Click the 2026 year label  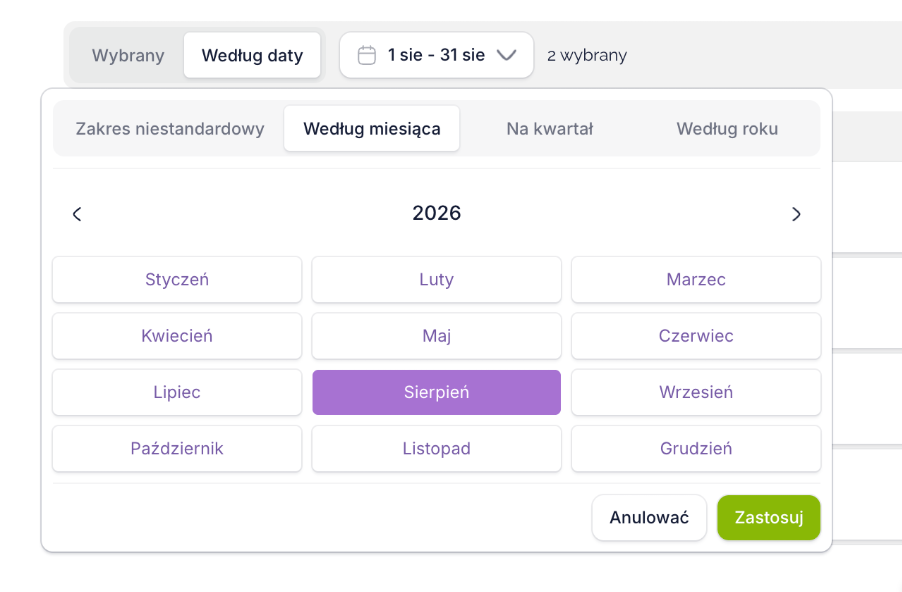(437, 213)
